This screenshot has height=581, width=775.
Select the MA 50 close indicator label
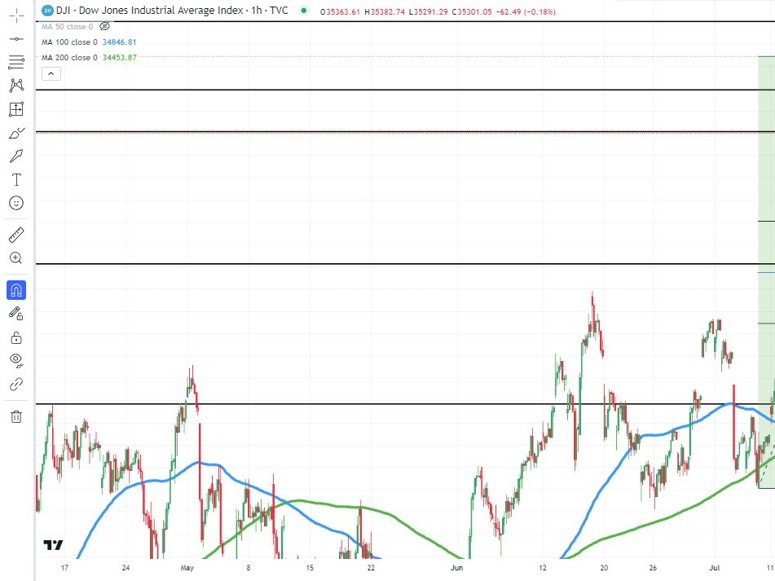coord(67,27)
